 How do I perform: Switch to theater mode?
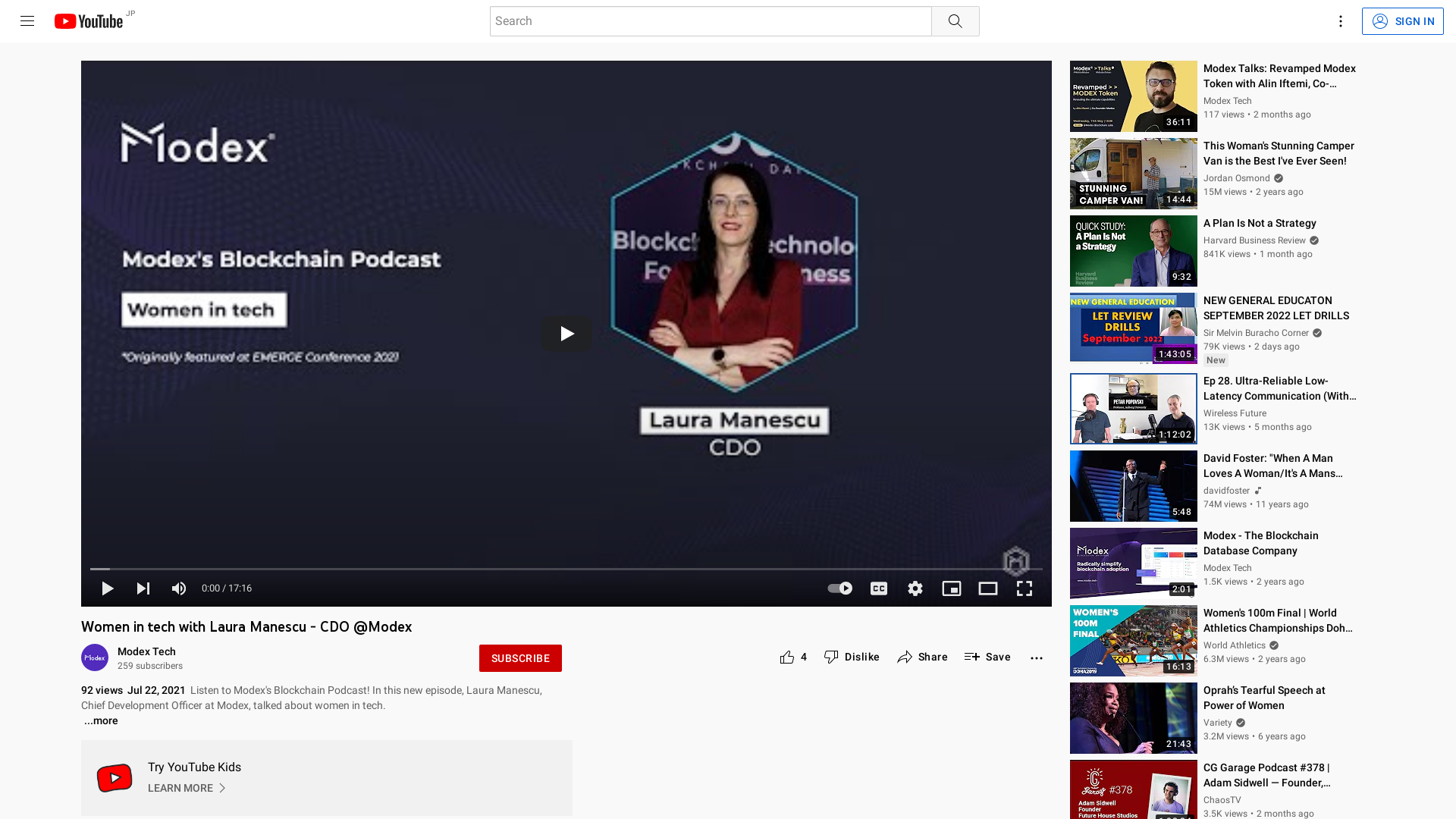pyautogui.click(x=987, y=588)
